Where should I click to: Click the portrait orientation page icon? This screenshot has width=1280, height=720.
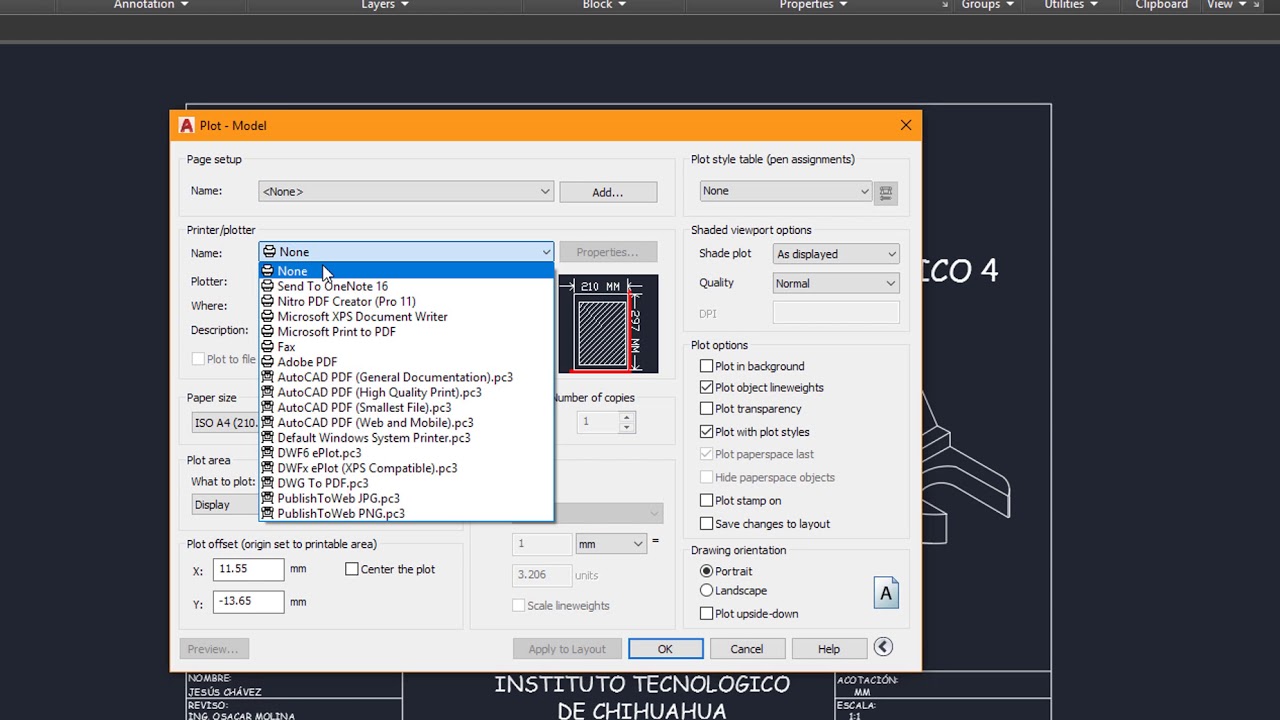click(886, 593)
